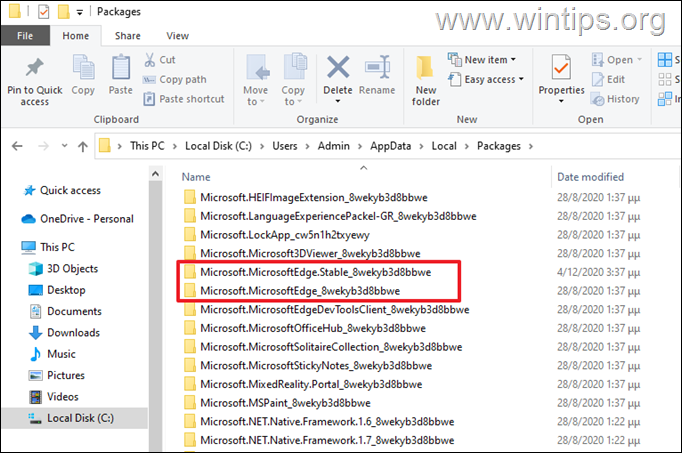
Task: Click Local Disk (C:) breadcrumb
Action: pyautogui.click(x=218, y=146)
